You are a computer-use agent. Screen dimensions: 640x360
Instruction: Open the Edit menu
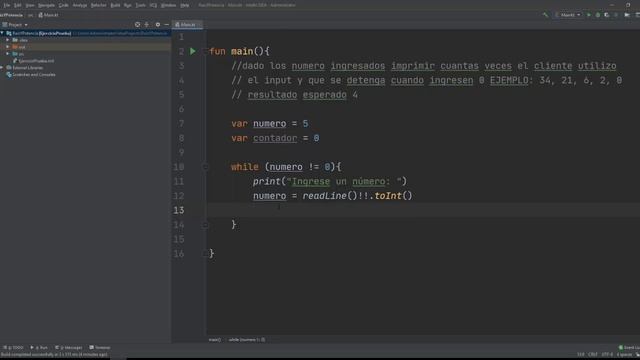click(x=18, y=5)
